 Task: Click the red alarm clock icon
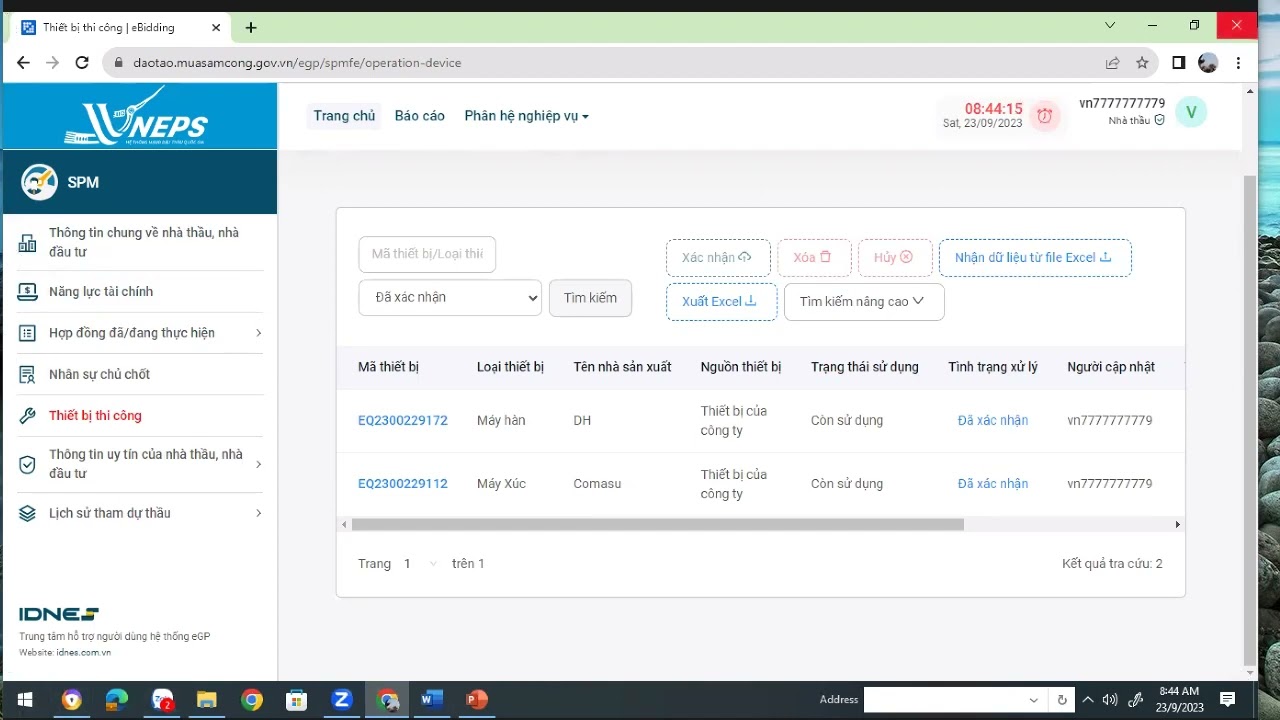1045,116
